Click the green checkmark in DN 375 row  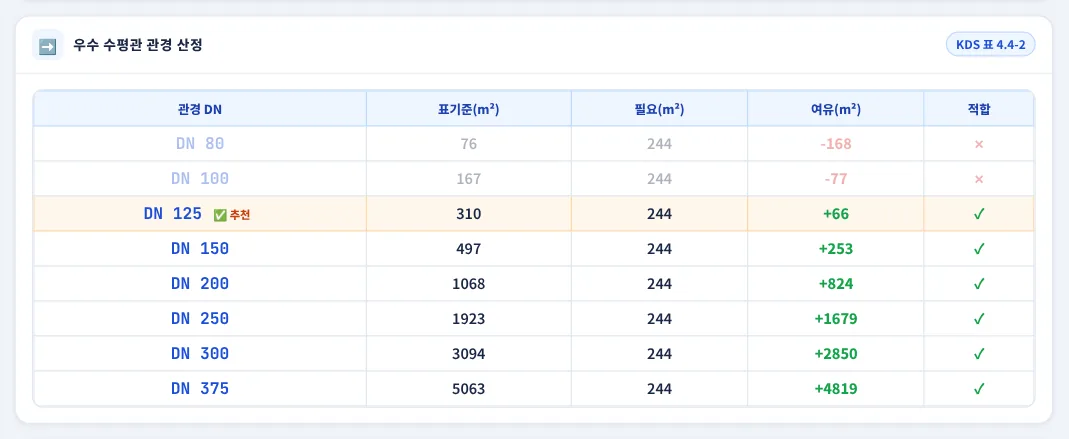point(979,389)
